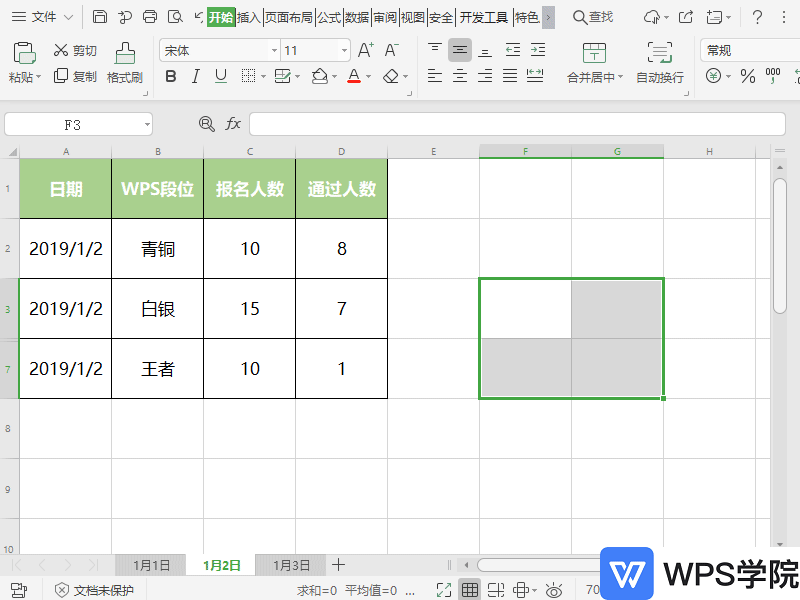This screenshot has height=600, width=800.
Task: Click the eraser clear-format icon
Action: (391, 77)
